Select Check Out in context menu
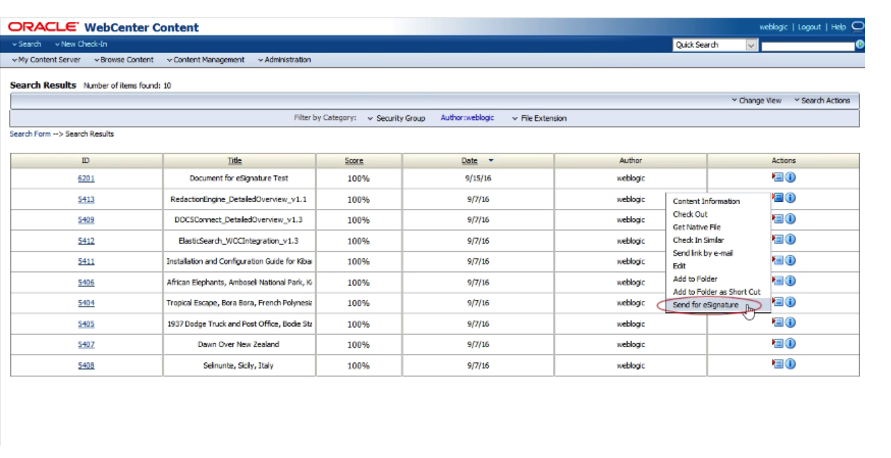The image size is (891, 458). pyautogui.click(x=690, y=214)
